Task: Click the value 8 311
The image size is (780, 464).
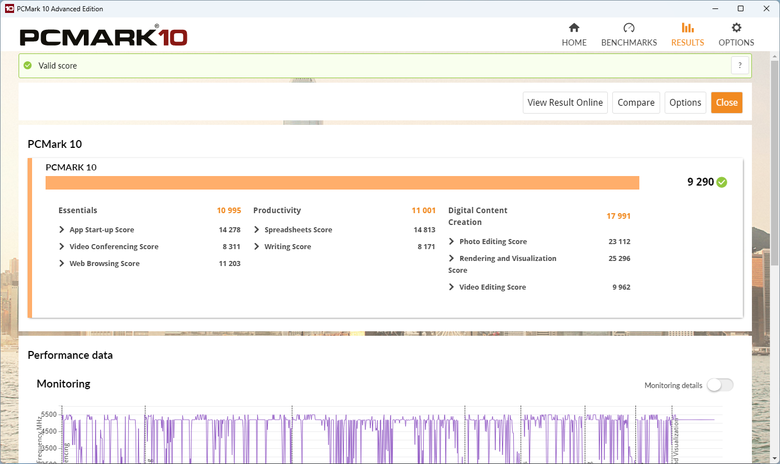Action: (x=231, y=247)
